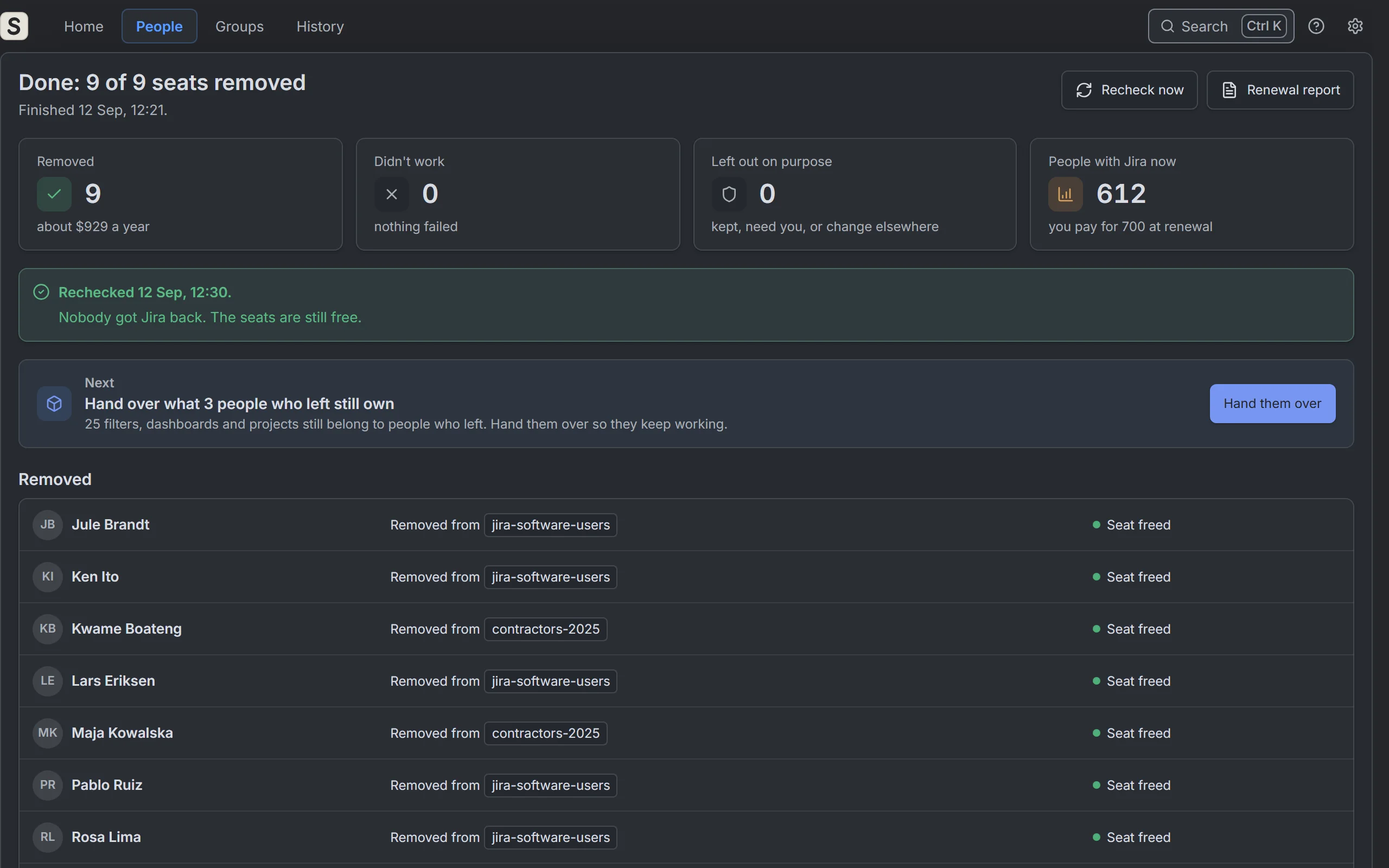This screenshot has height=868, width=1389.
Task: Open the Renewal report
Action: [1280, 90]
